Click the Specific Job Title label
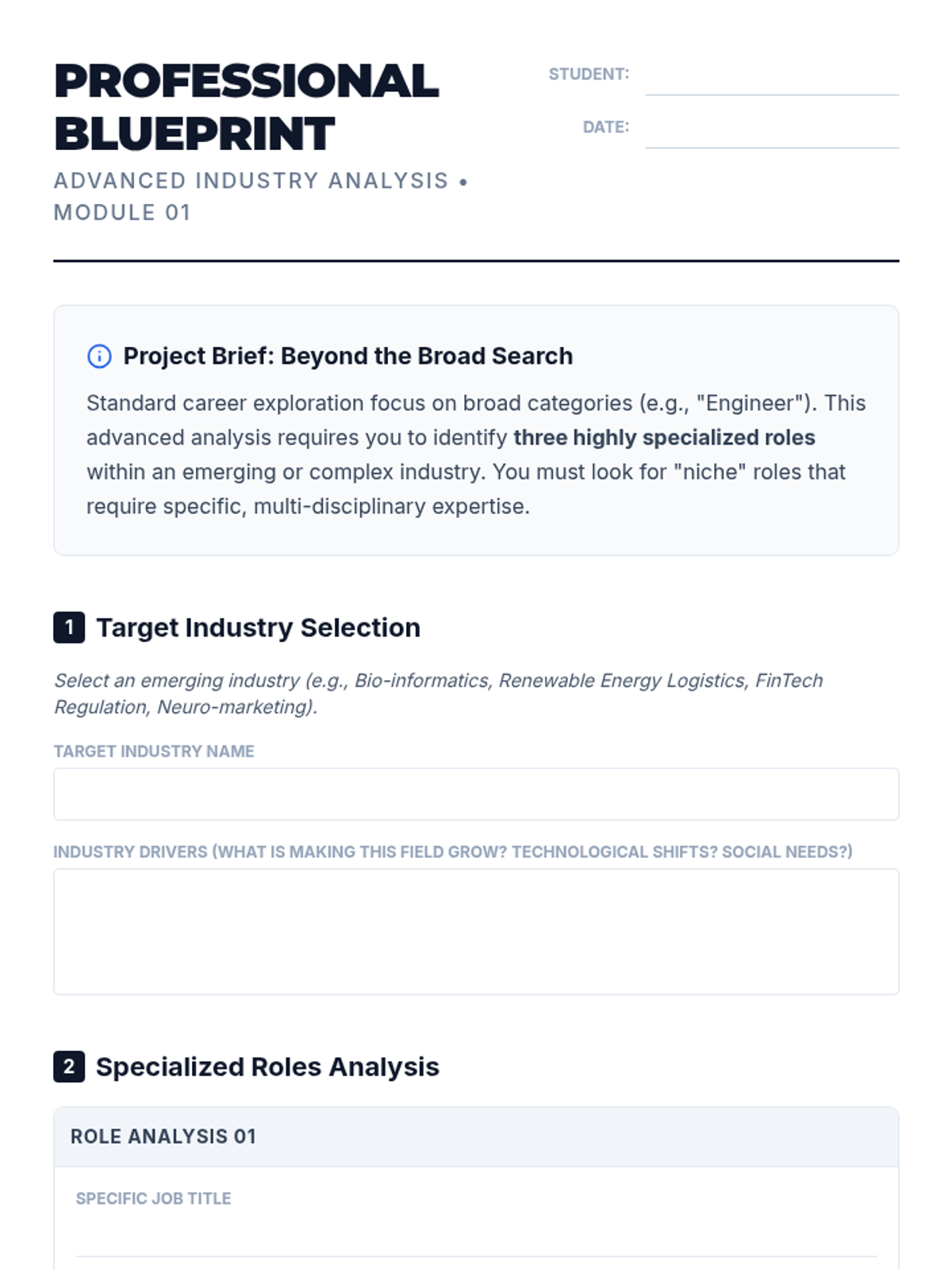The image size is (952, 1270). 153,1199
